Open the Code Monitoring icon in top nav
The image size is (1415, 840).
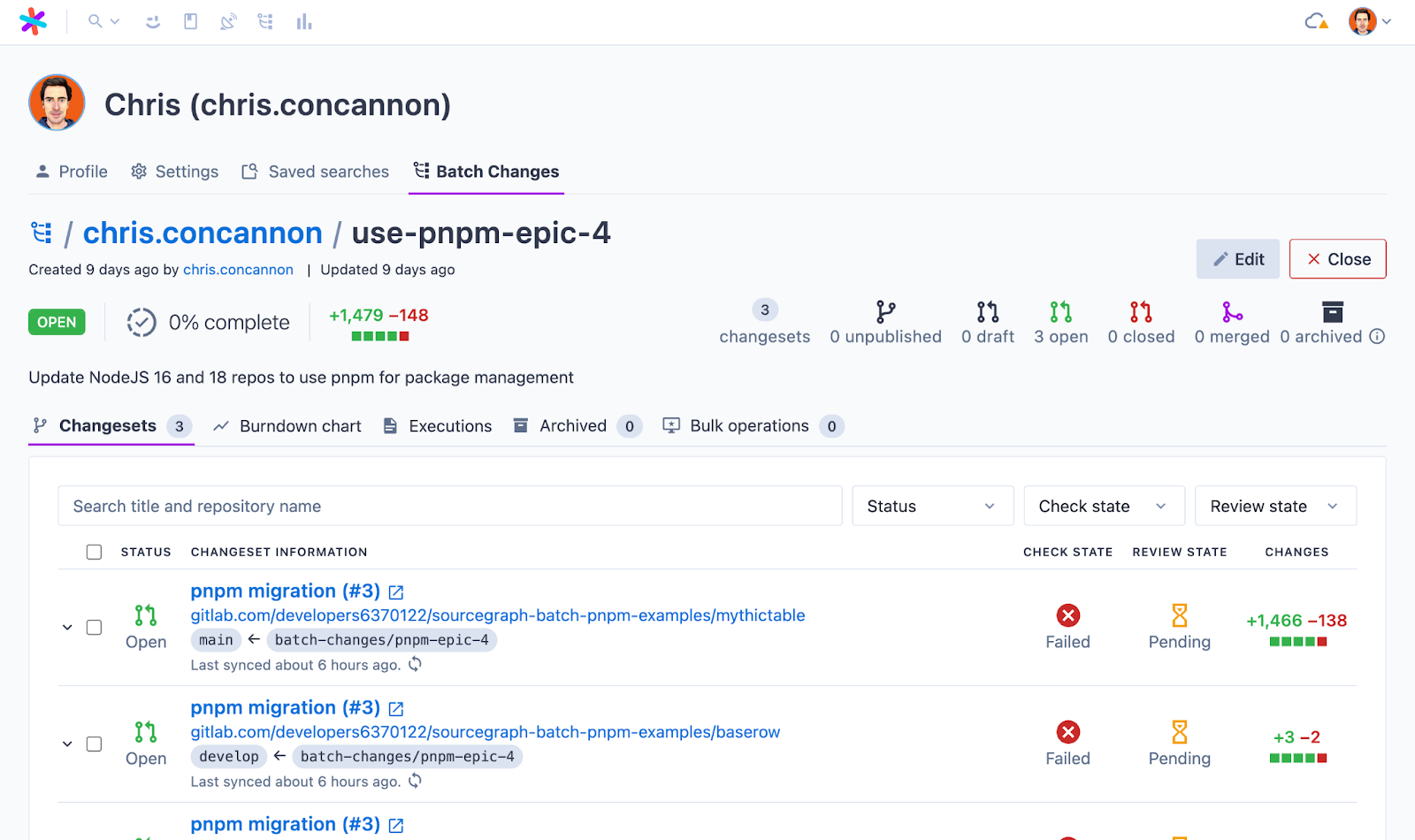click(x=228, y=21)
